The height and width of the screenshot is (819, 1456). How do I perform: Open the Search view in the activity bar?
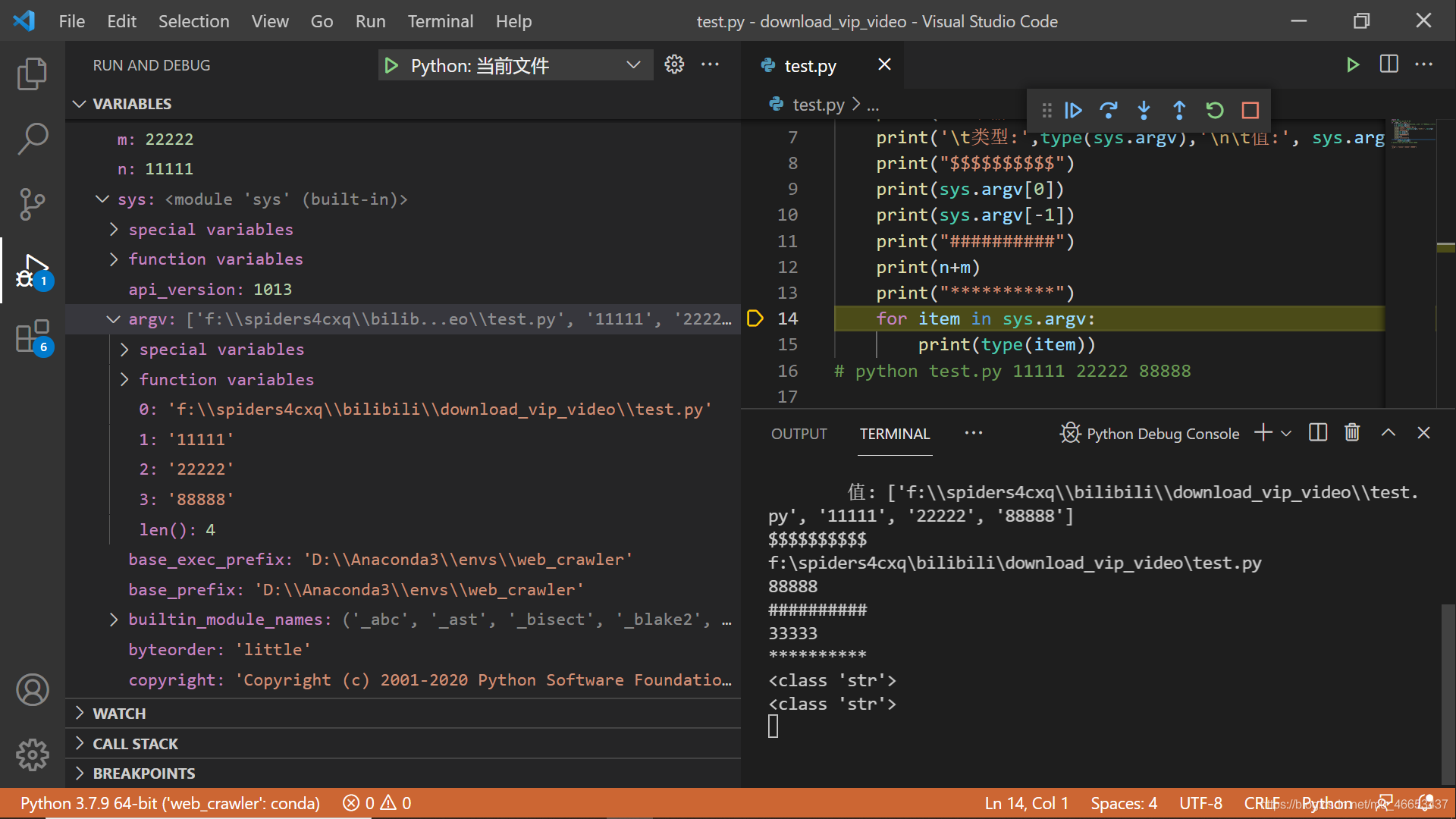(32, 139)
